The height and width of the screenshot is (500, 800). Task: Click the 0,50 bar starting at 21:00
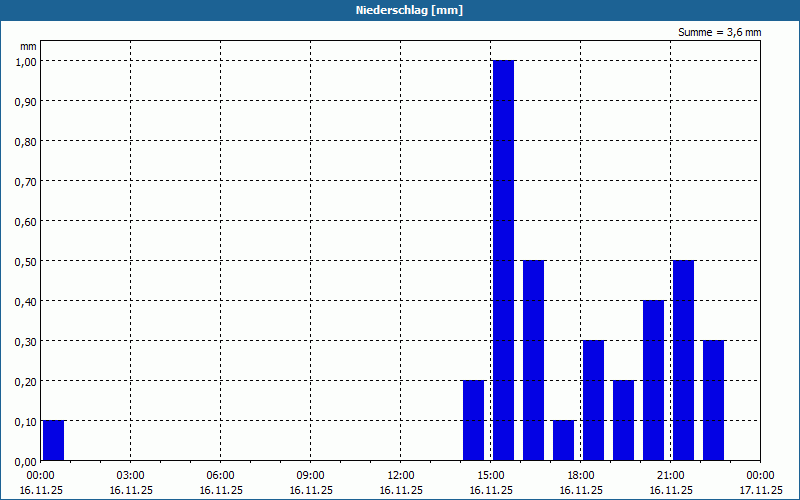coord(683,360)
